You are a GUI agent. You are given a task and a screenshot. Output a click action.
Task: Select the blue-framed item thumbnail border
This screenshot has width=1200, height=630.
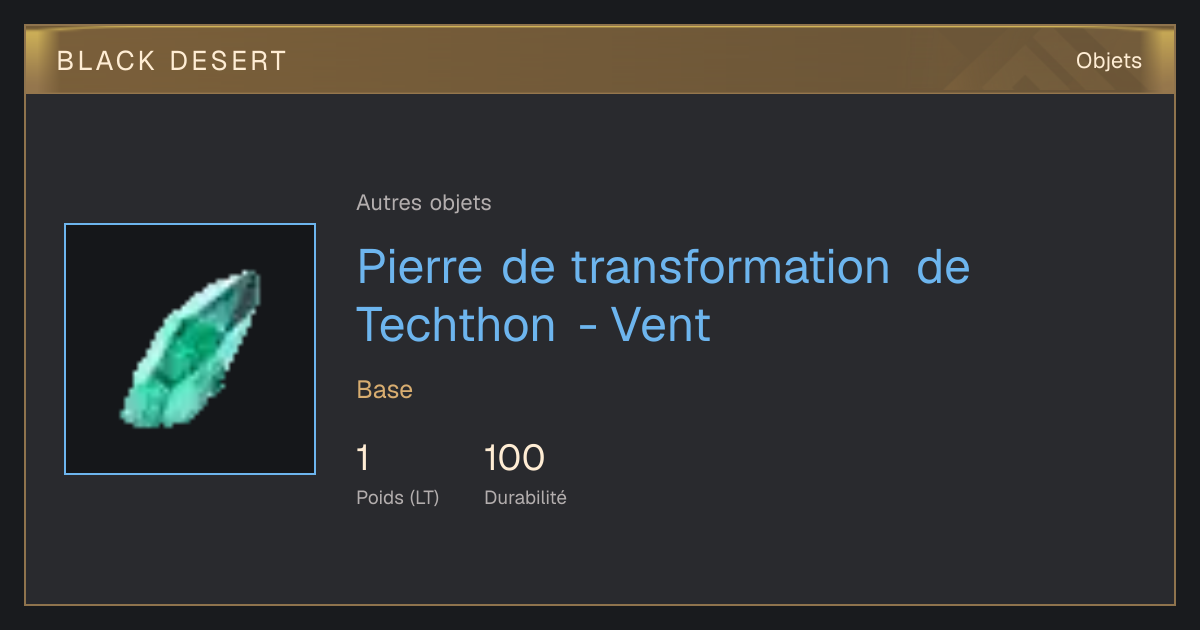click(190, 349)
